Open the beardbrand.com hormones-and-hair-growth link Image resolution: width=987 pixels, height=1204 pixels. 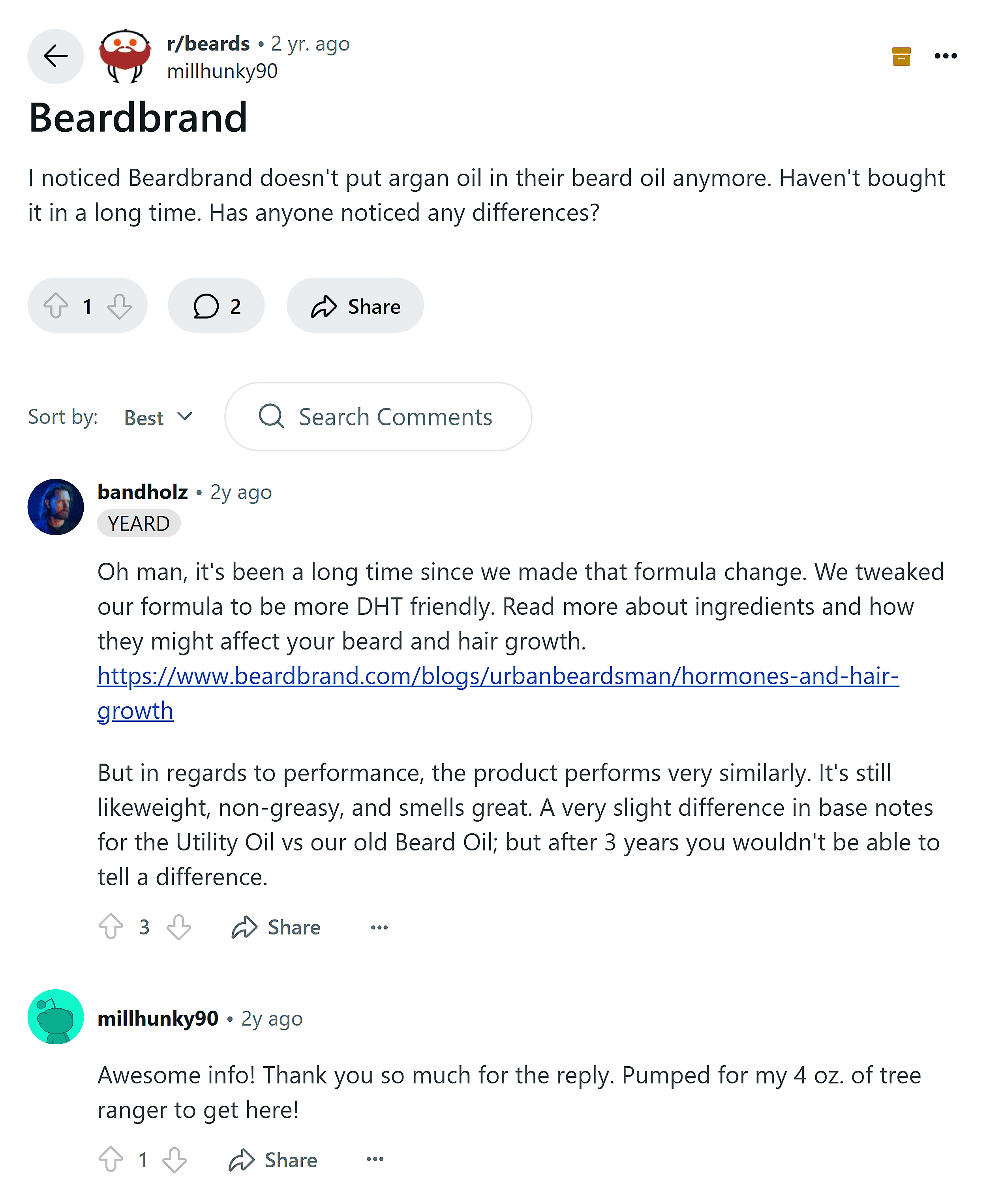497,676
